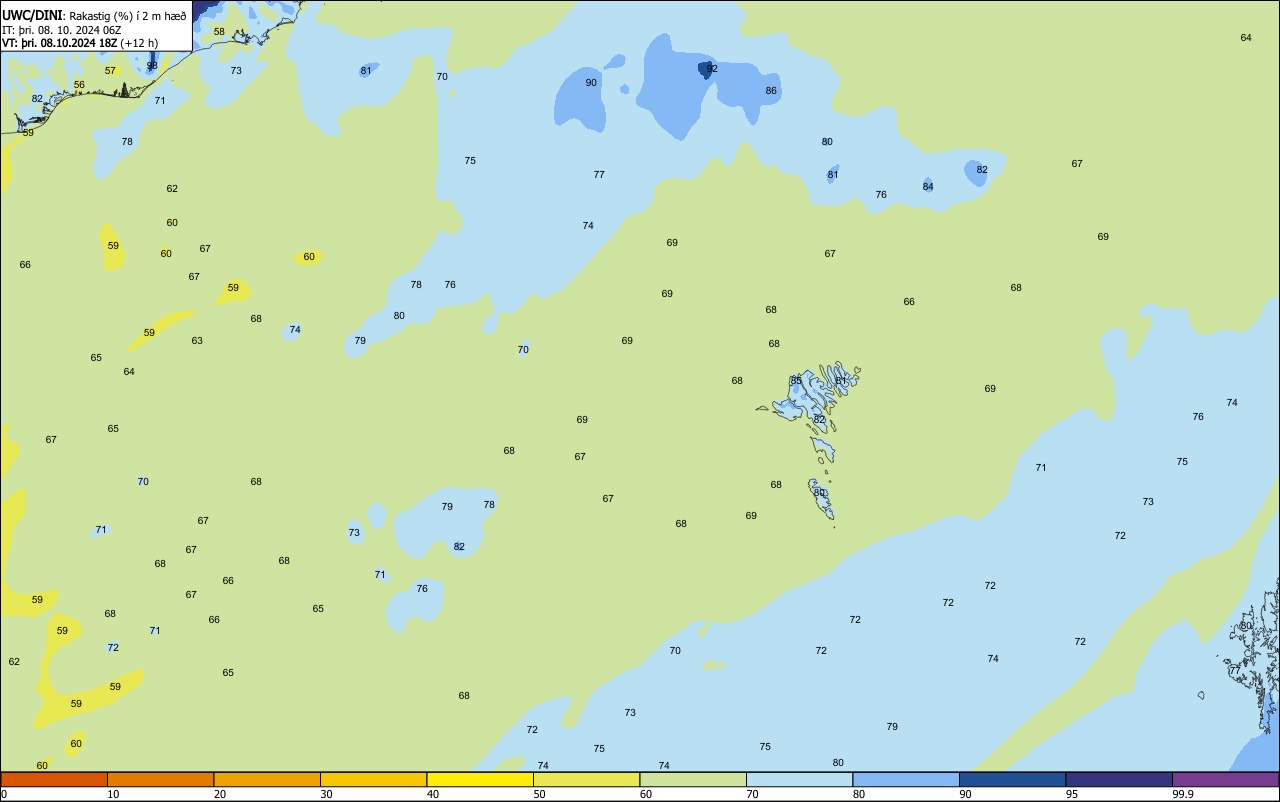The image size is (1280, 802).
Task: Click the purple legend swatch above 99.9
Action: (x=1225, y=779)
